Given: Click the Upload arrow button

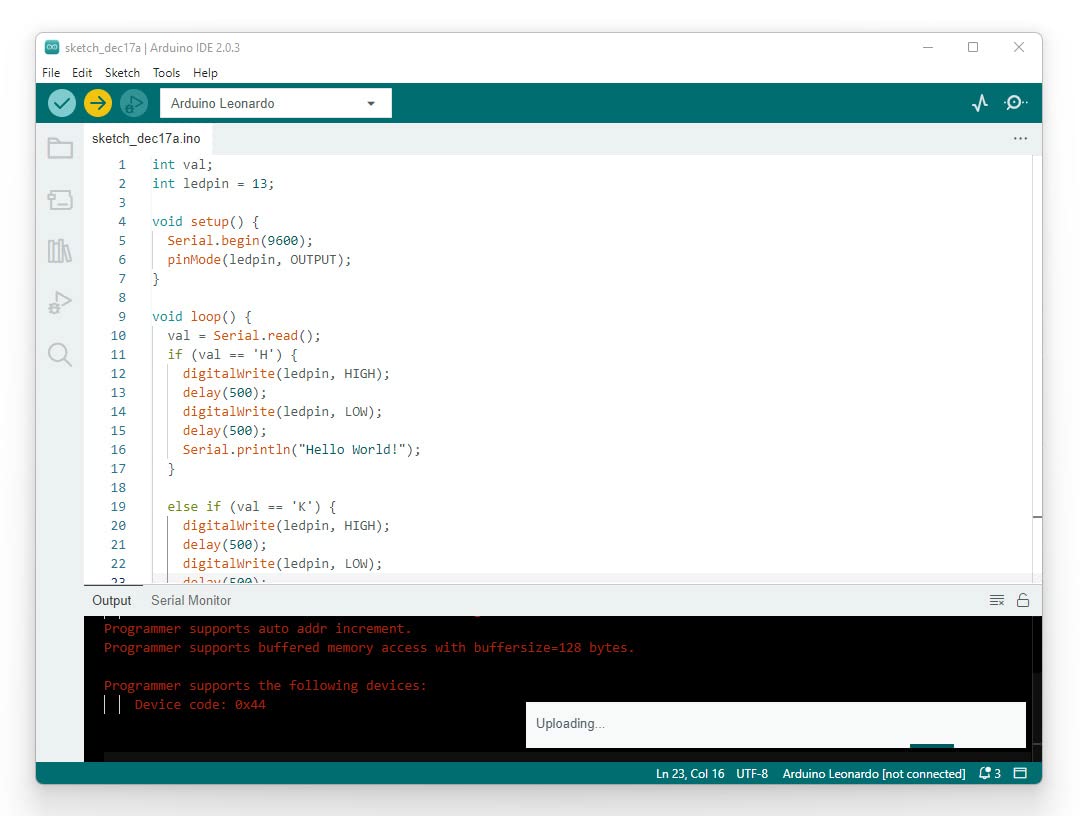Looking at the screenshot, I should click(x=98, y=103).
